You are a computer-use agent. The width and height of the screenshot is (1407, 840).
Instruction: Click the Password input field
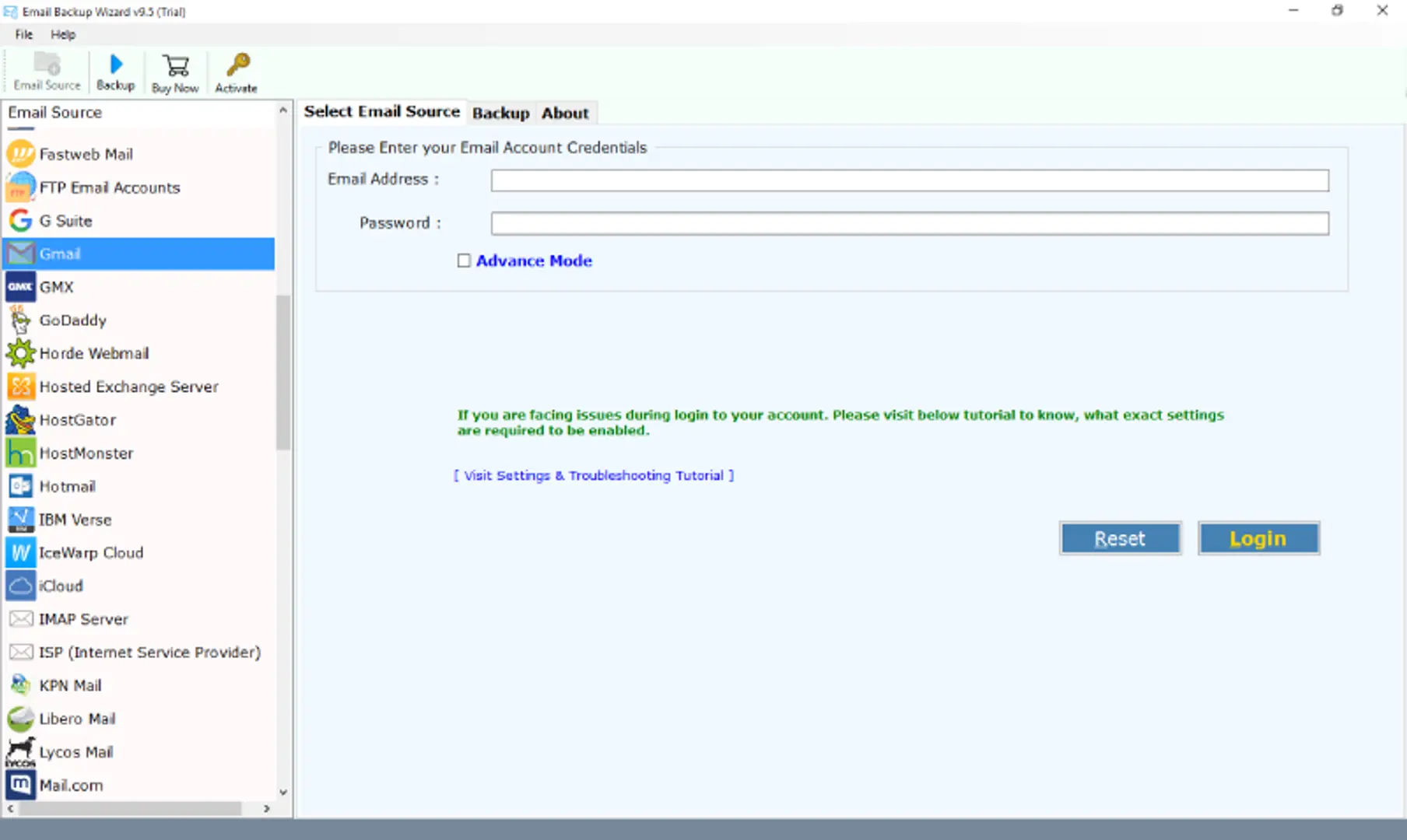click(910, 224)
